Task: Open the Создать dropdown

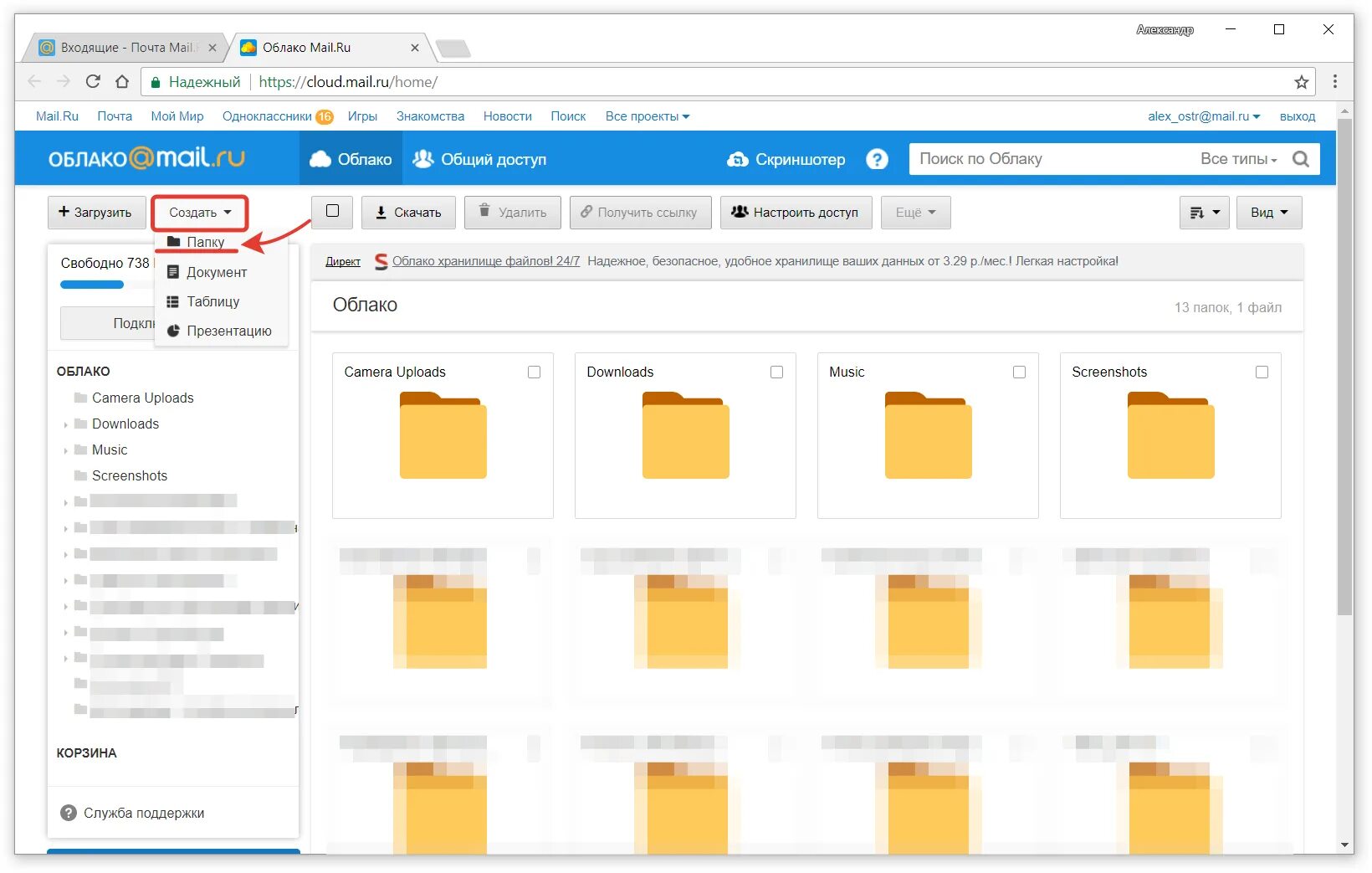Action: (200, 213)
